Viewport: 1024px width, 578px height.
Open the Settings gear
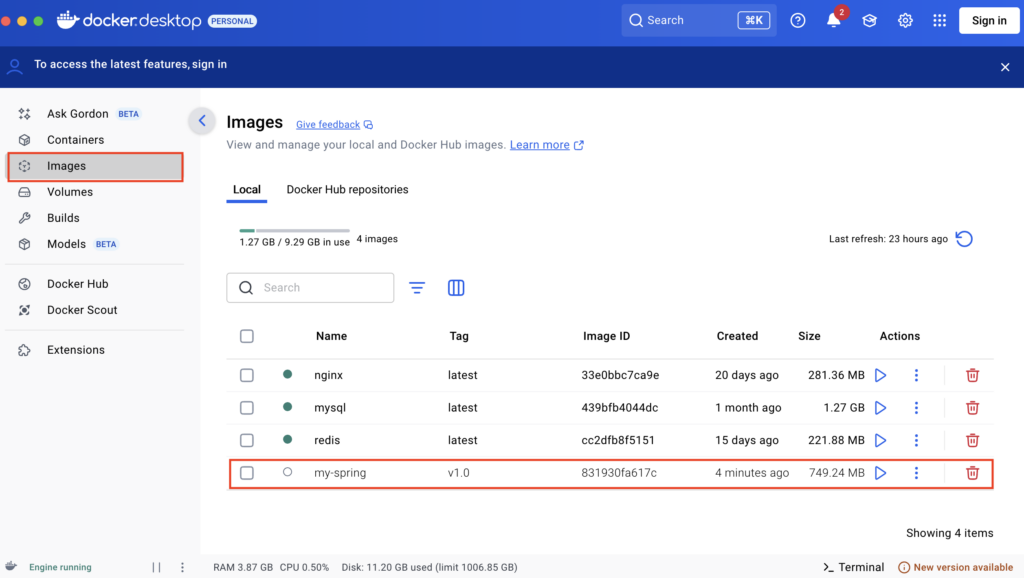pos(905,20)
